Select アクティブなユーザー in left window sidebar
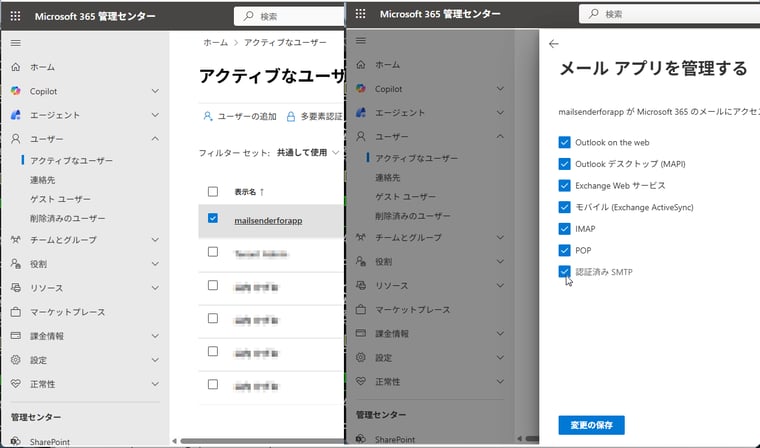Viewport: 760px width, 448px height. tap(71, 160)
